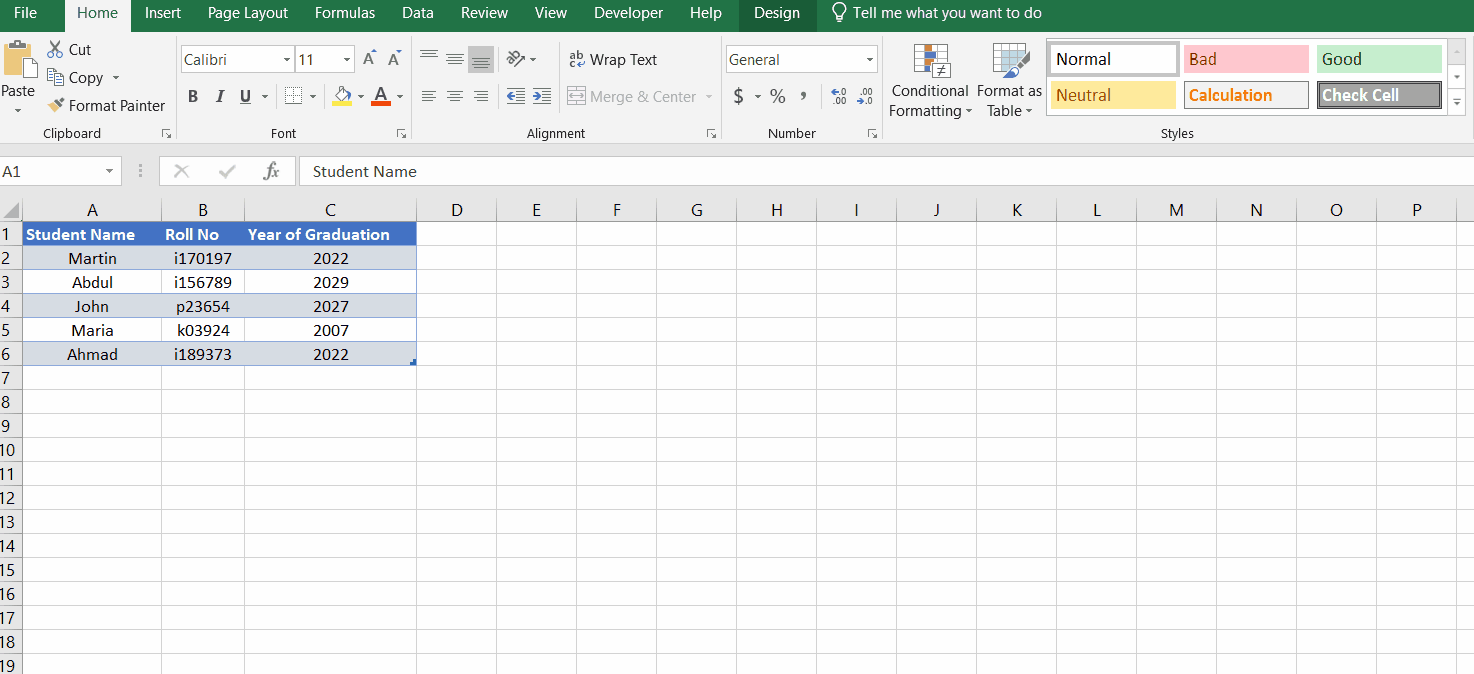Screen dimensions: 1474x674
Task: Switch to the Insert tab
Action: (163, 13)
